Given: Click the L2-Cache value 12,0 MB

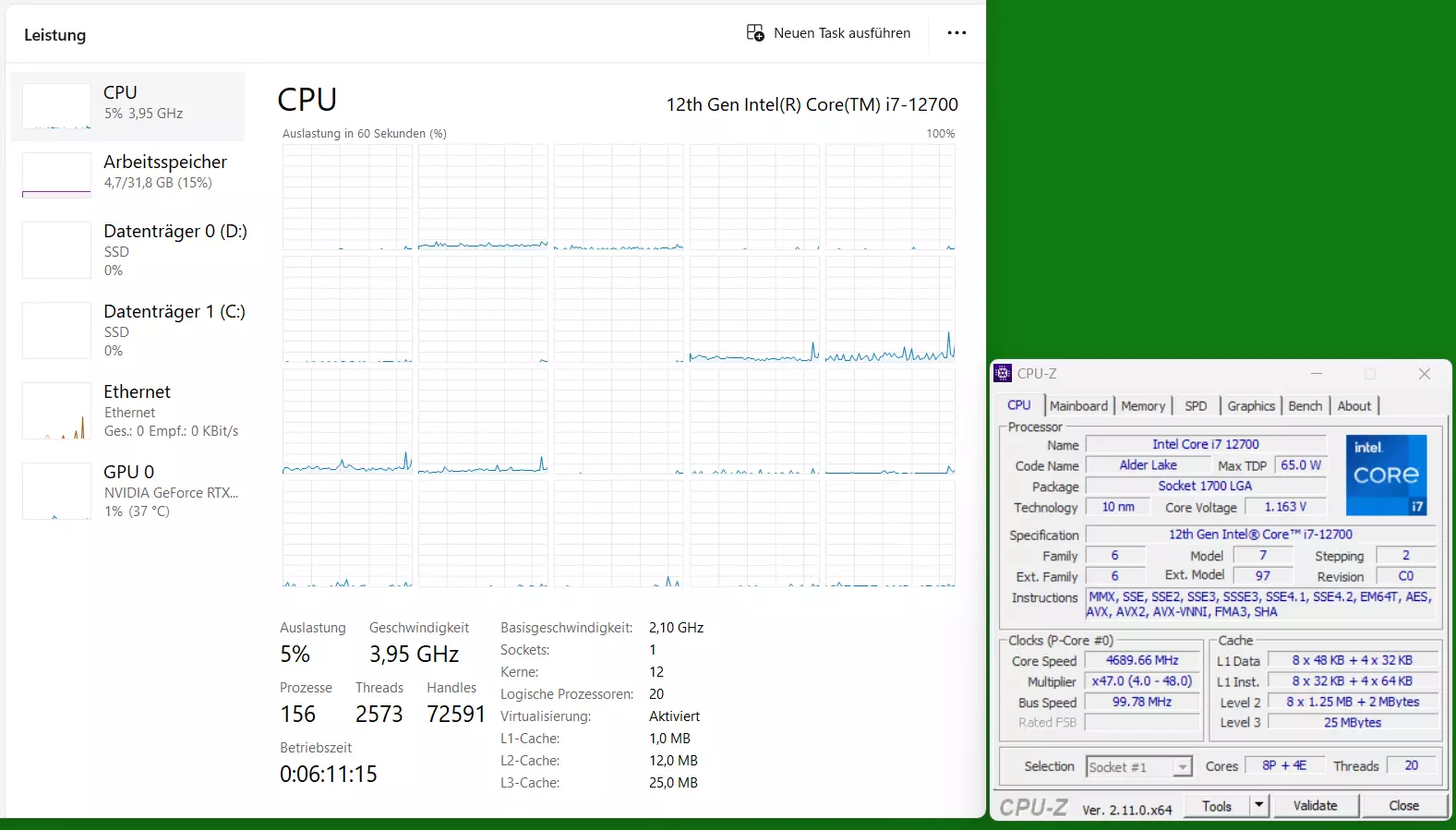Looking at the screenshot, I should tap(674, 761).
